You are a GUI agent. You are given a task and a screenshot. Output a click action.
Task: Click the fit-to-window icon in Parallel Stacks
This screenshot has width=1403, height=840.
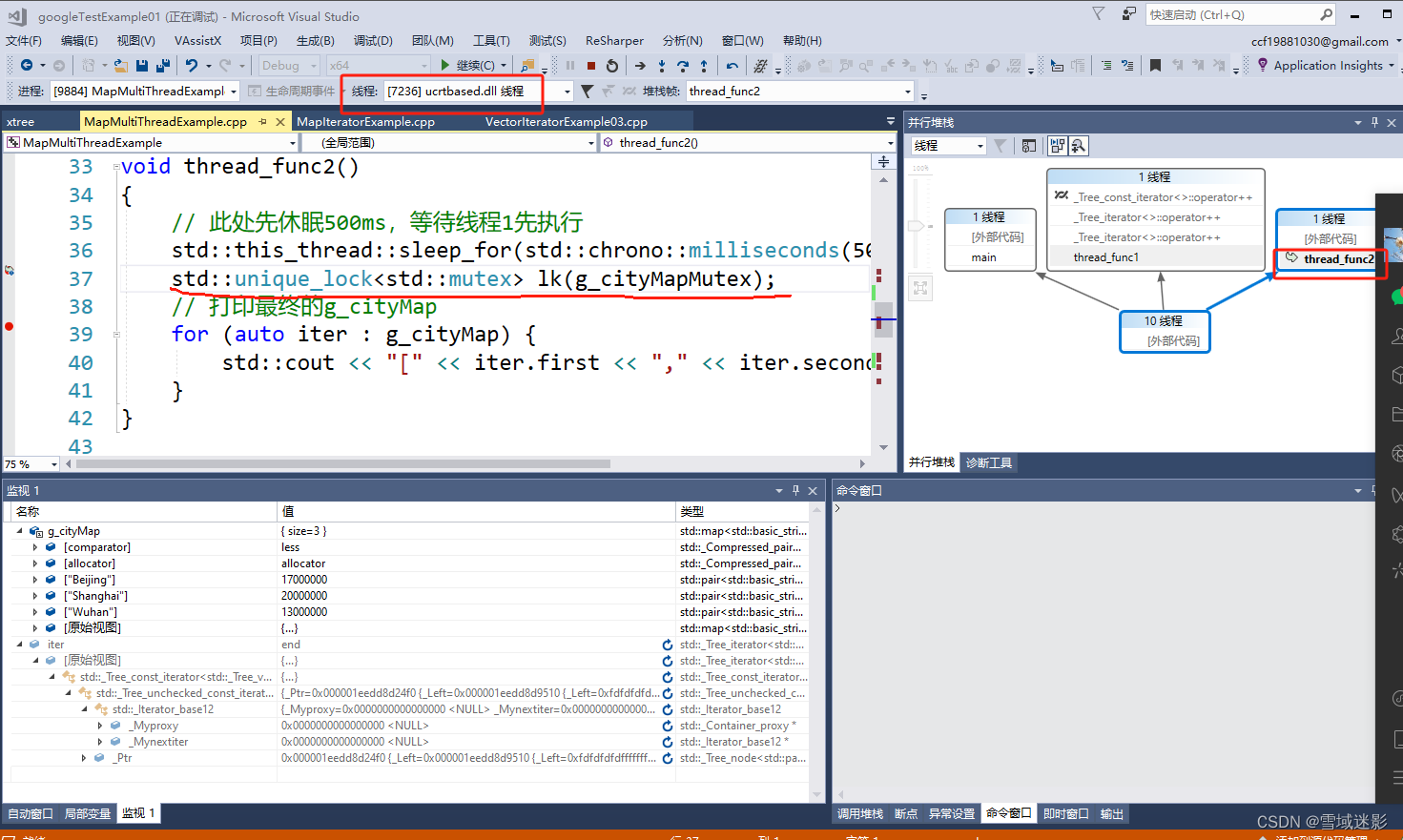click(920, 288)
